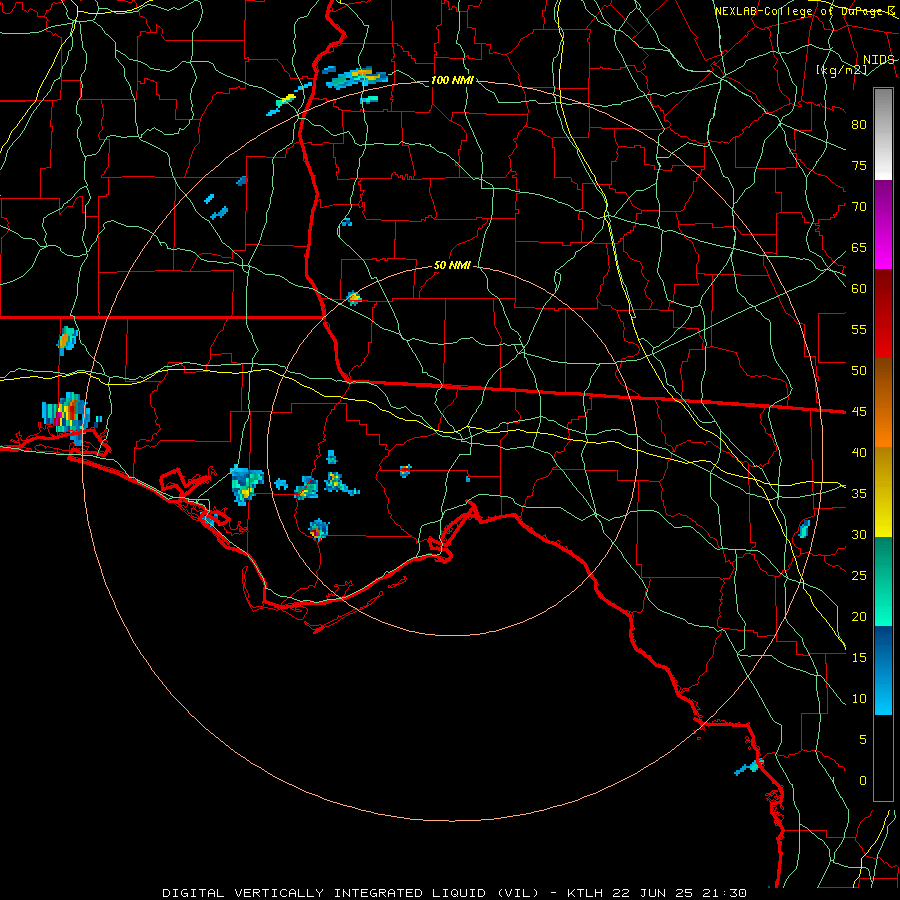Screen dimensions: 900x900
Task: Click the 10 value on the color scale
Action: click(x=859, y=699)
